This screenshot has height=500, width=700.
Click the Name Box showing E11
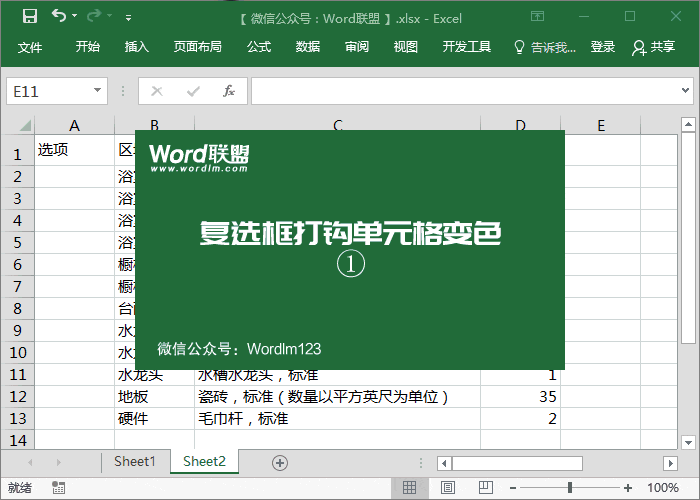click(48, 91)
